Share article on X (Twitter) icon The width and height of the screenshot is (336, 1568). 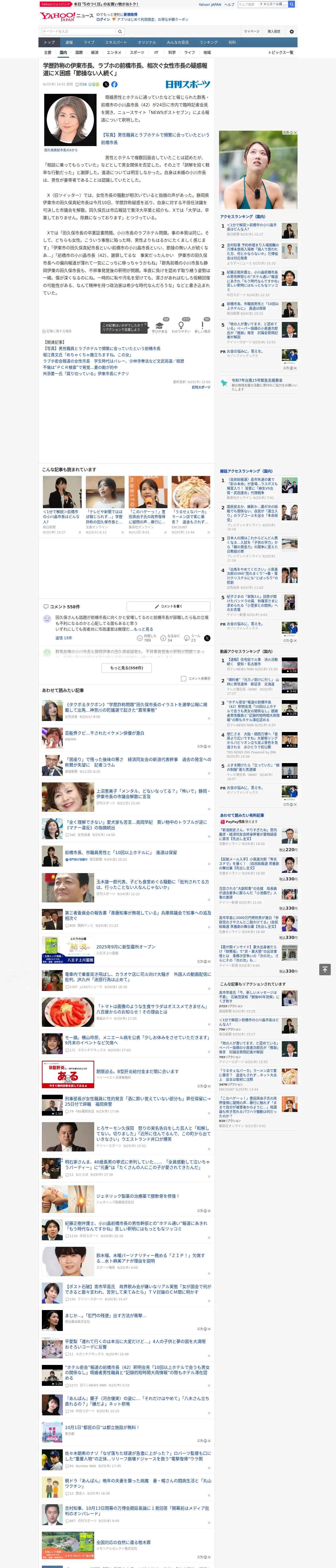(105, 85)
